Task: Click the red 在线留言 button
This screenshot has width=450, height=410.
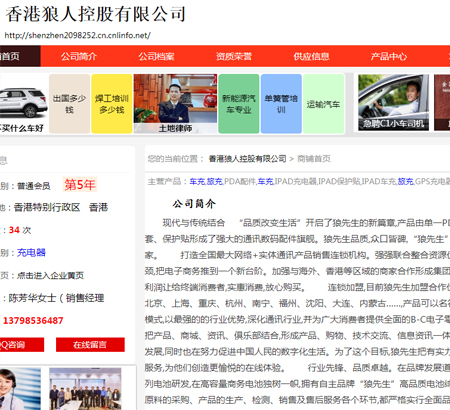Action: coord(90,345)
